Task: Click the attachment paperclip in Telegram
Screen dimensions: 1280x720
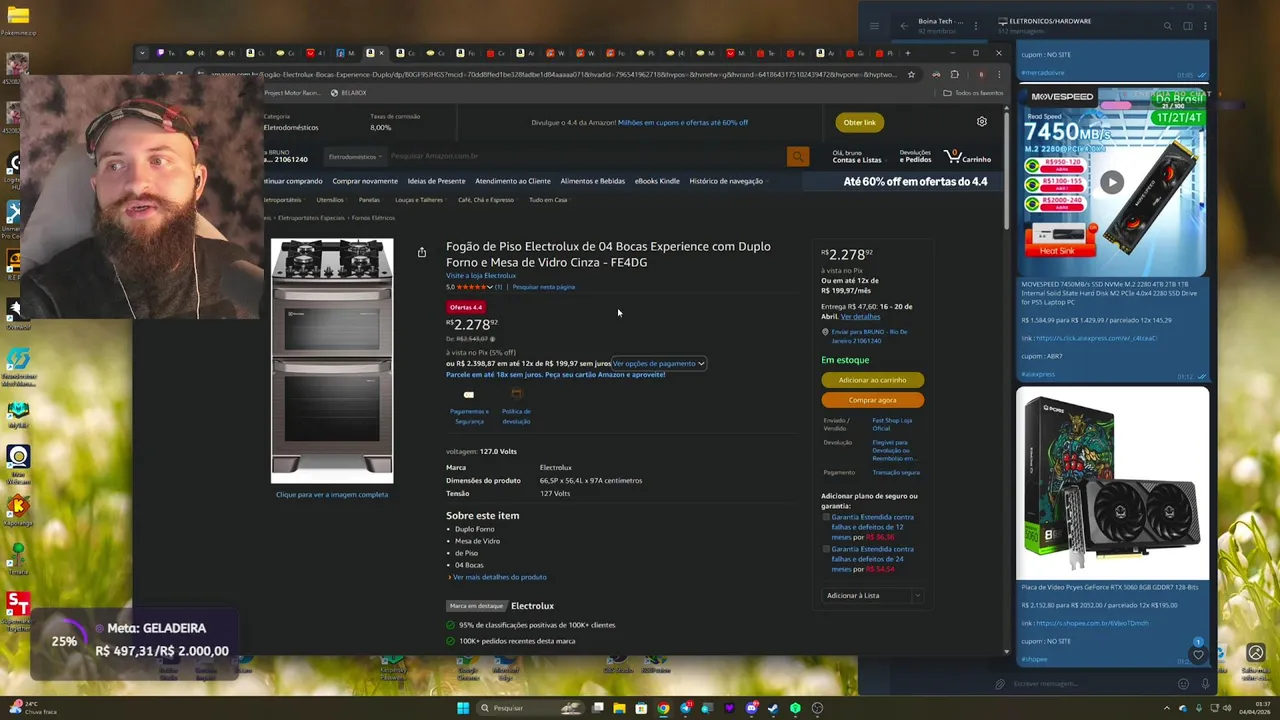Action: pos(999,684)
